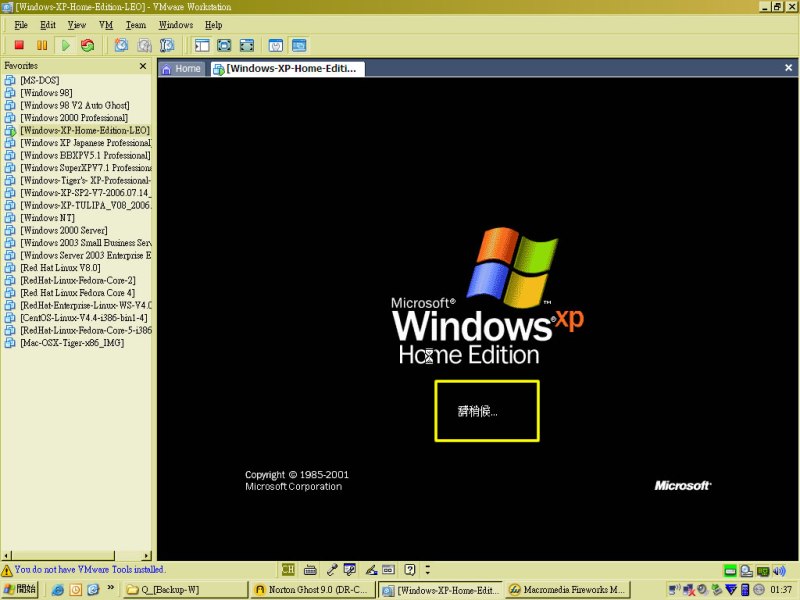Switch to Quick Switch mode icon

[224, 45]
